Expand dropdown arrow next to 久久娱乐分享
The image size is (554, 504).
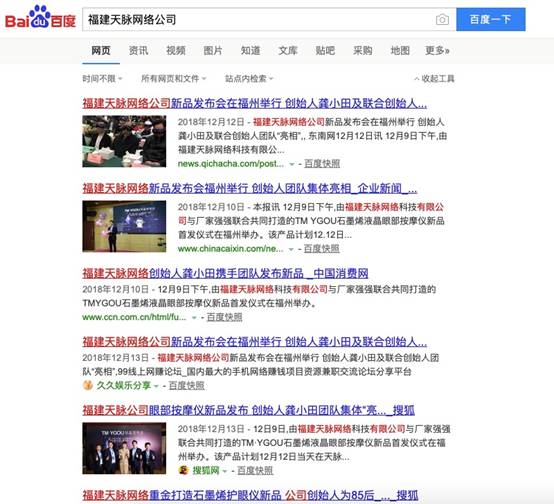coord(156,386)
